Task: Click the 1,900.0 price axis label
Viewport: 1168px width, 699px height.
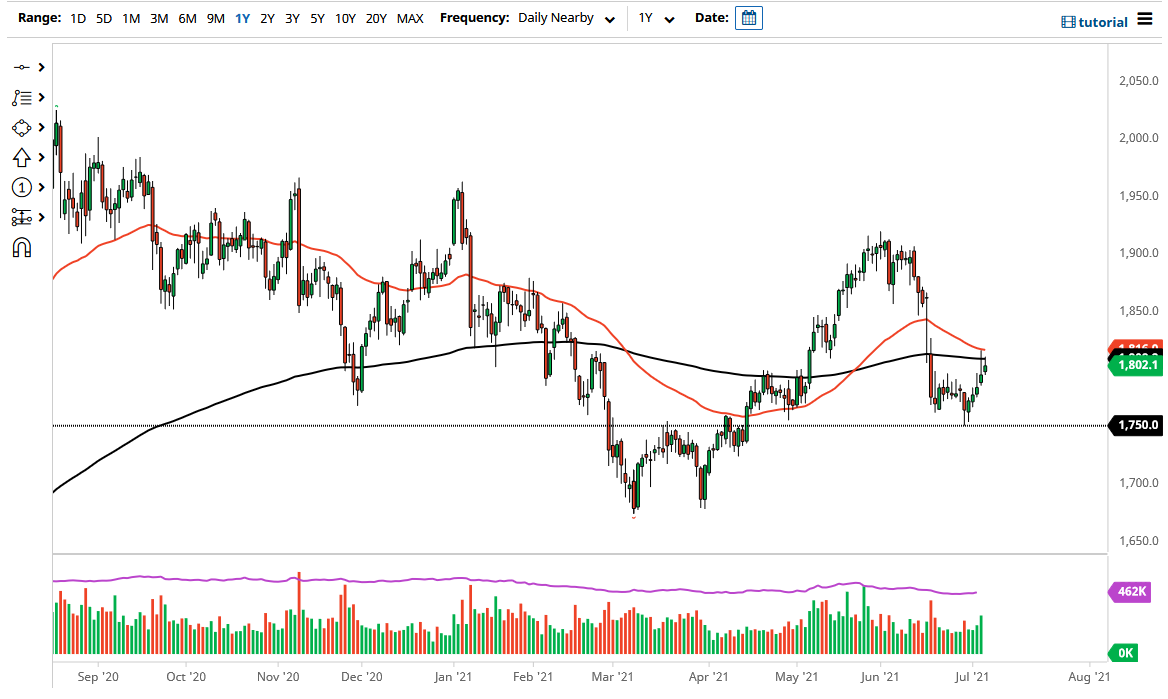Action: coord(1139,253)
